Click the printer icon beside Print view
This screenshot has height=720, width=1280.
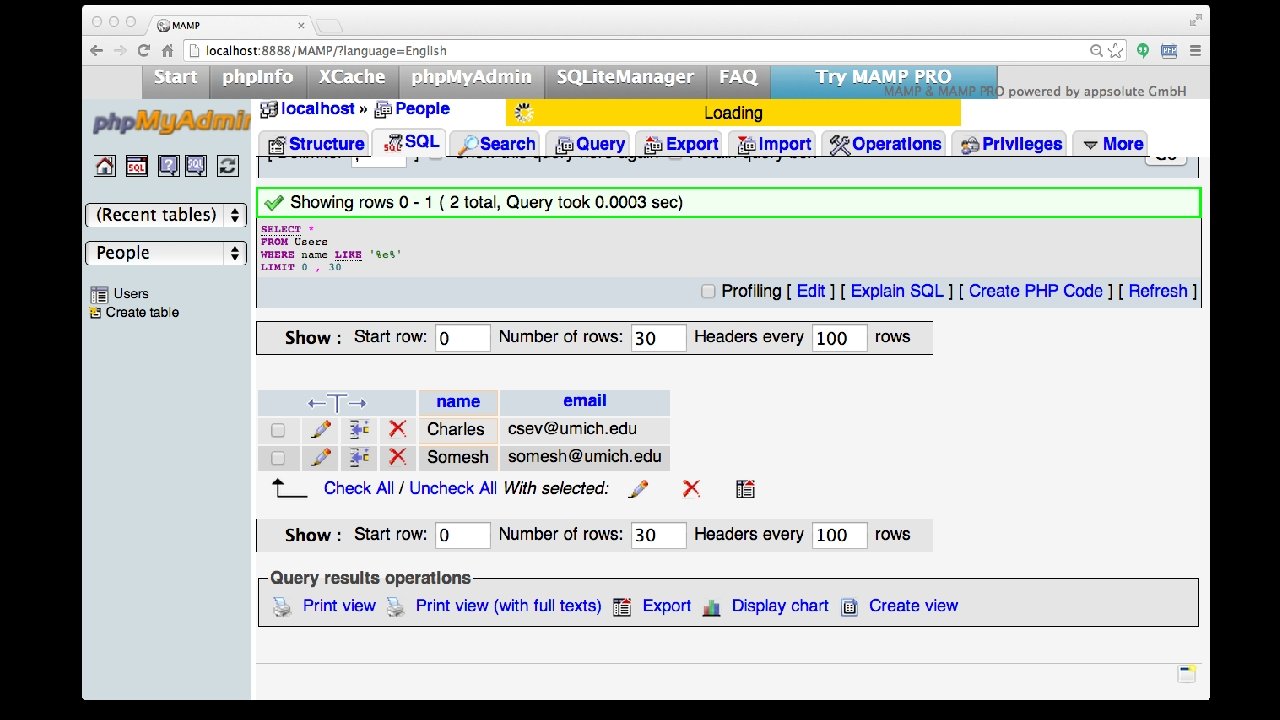click(x=283, y=606)
